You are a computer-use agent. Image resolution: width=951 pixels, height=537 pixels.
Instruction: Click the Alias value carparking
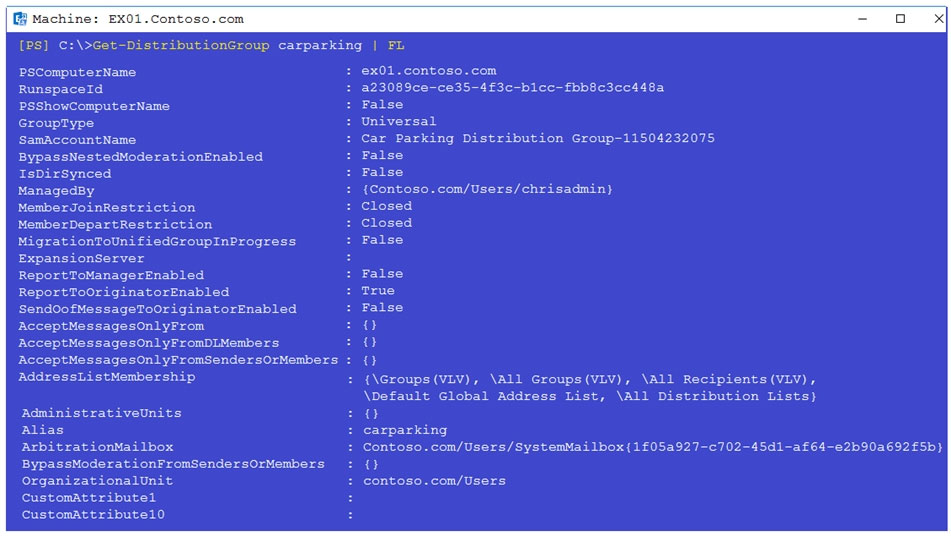coord(405,430)
